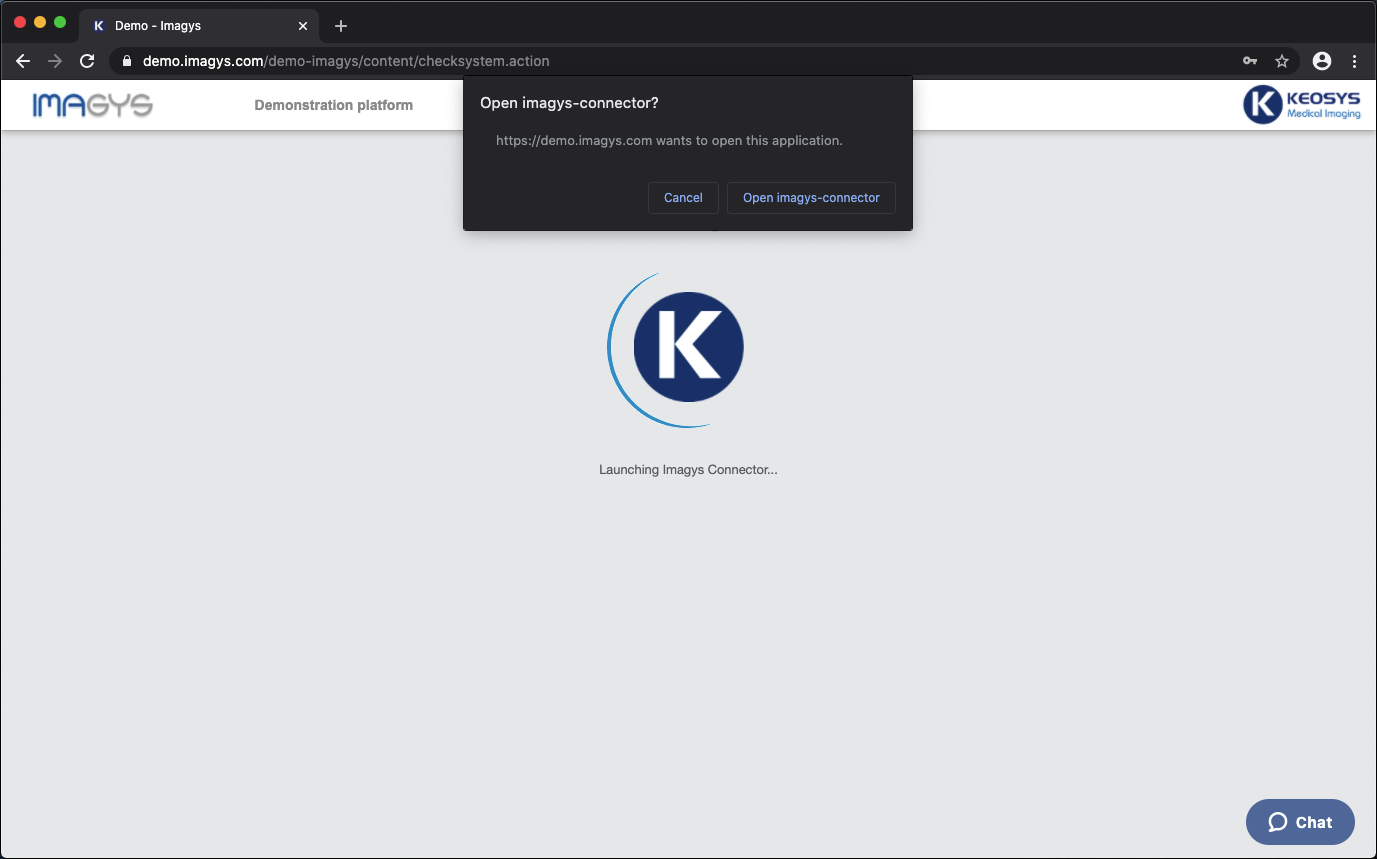Click the Keosys Medical Imaging logo
This screenshot has height=859, width=1377.
point(1301,105)
